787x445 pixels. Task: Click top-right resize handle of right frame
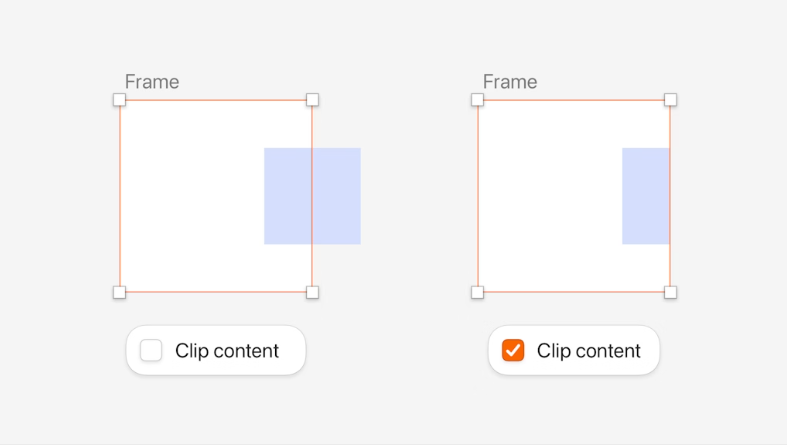tap(670, 100)
